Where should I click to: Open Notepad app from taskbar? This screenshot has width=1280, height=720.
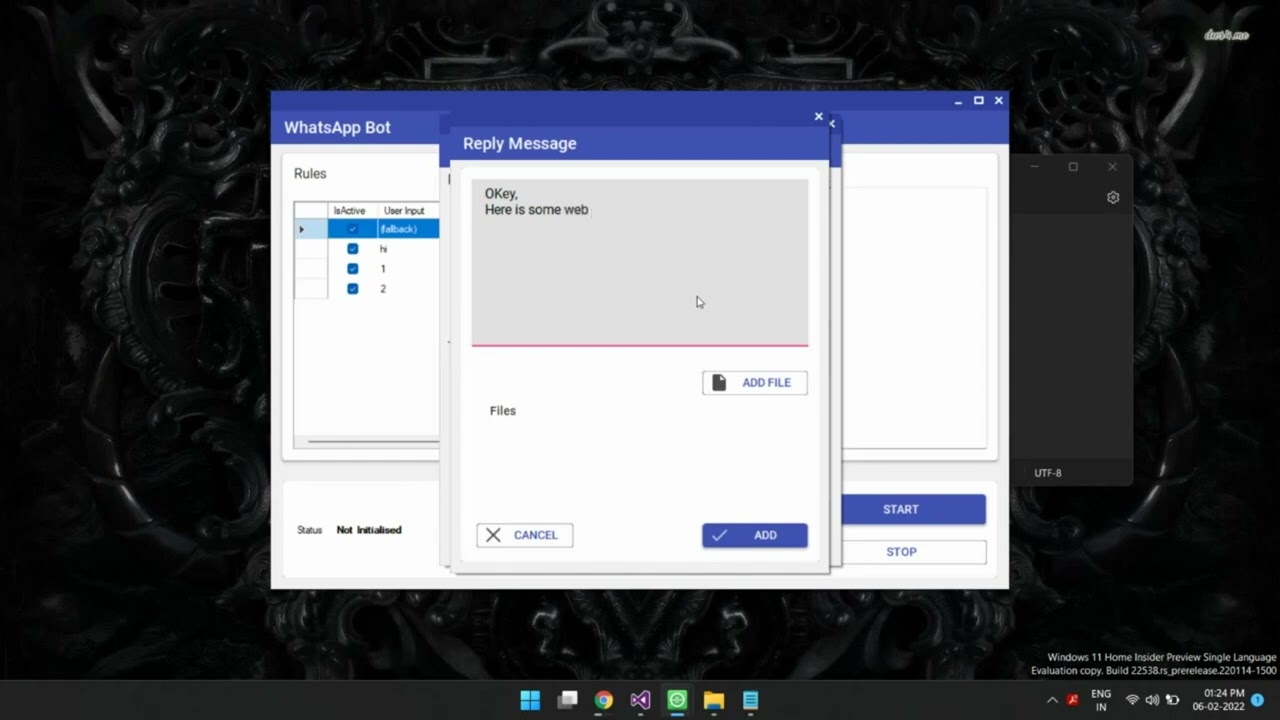coord(750,700)
